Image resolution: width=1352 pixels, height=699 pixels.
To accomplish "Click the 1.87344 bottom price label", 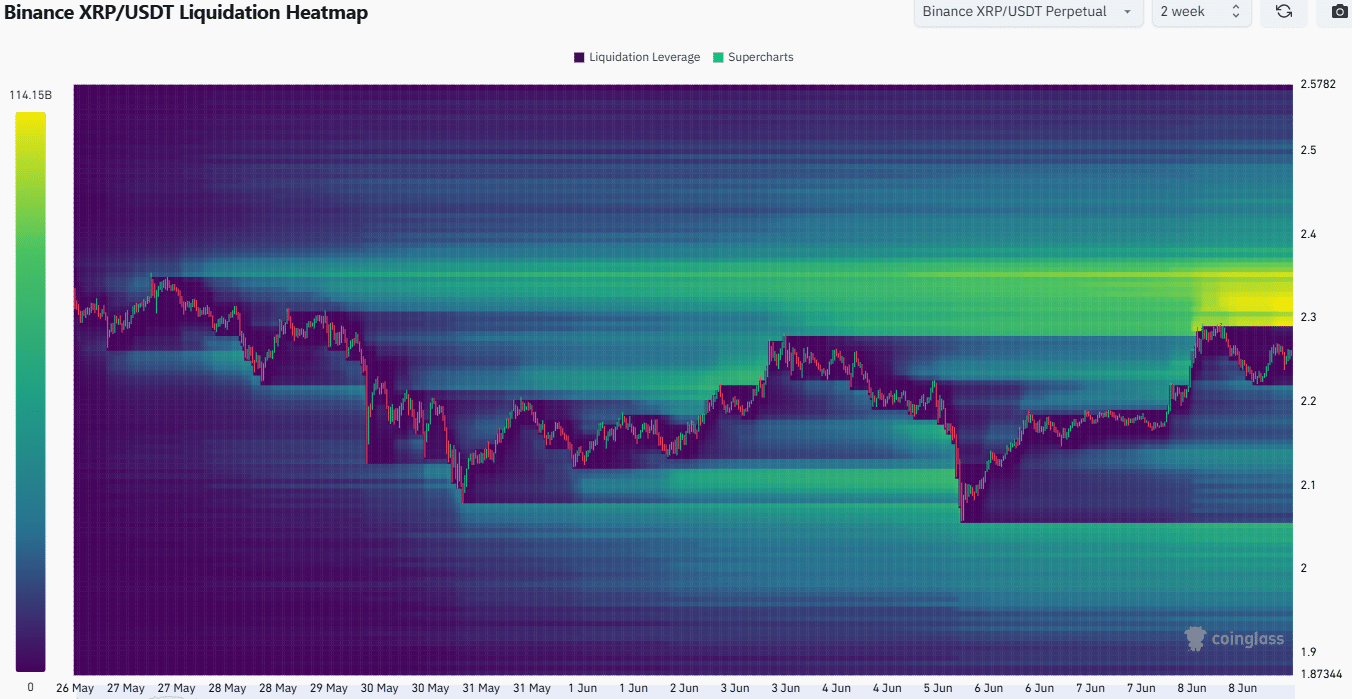I will (1320, 673).
